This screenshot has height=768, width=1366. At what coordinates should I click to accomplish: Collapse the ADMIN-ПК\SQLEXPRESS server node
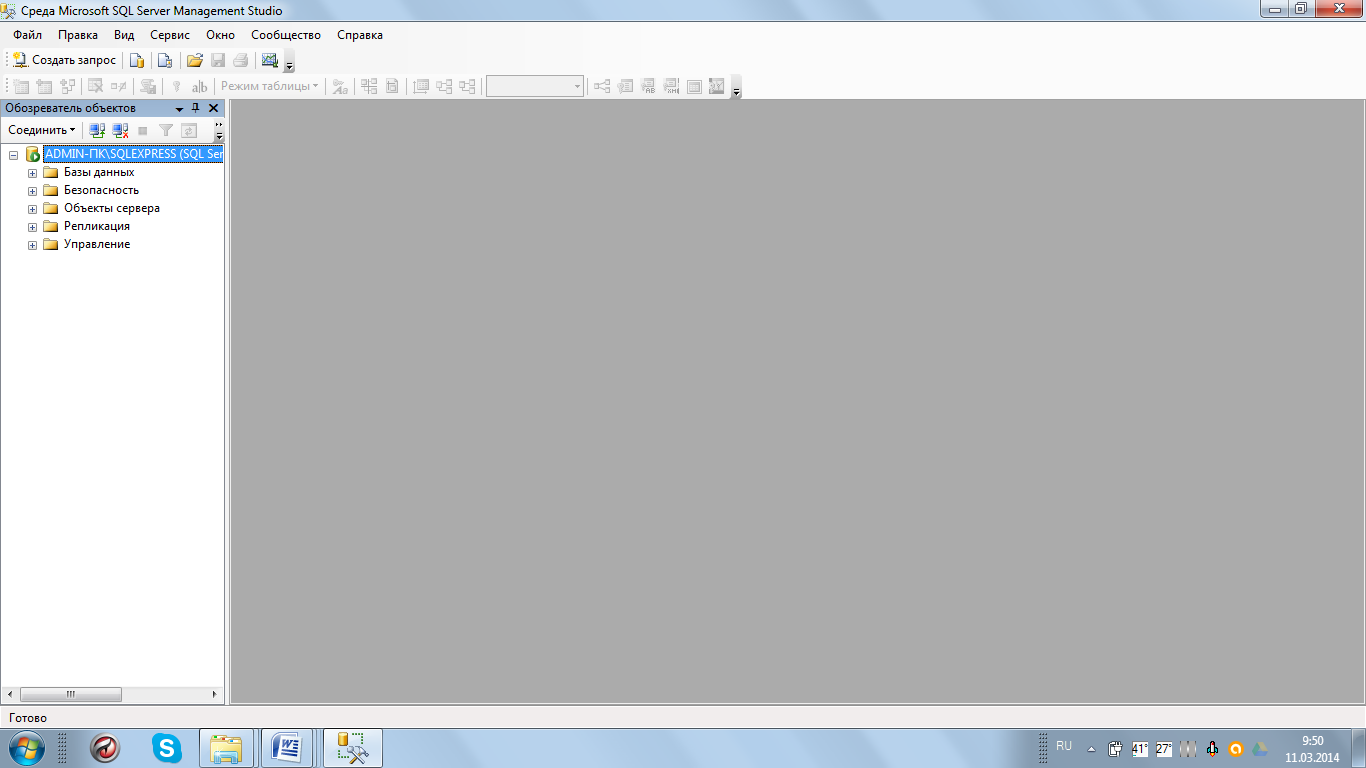[14, 155]
